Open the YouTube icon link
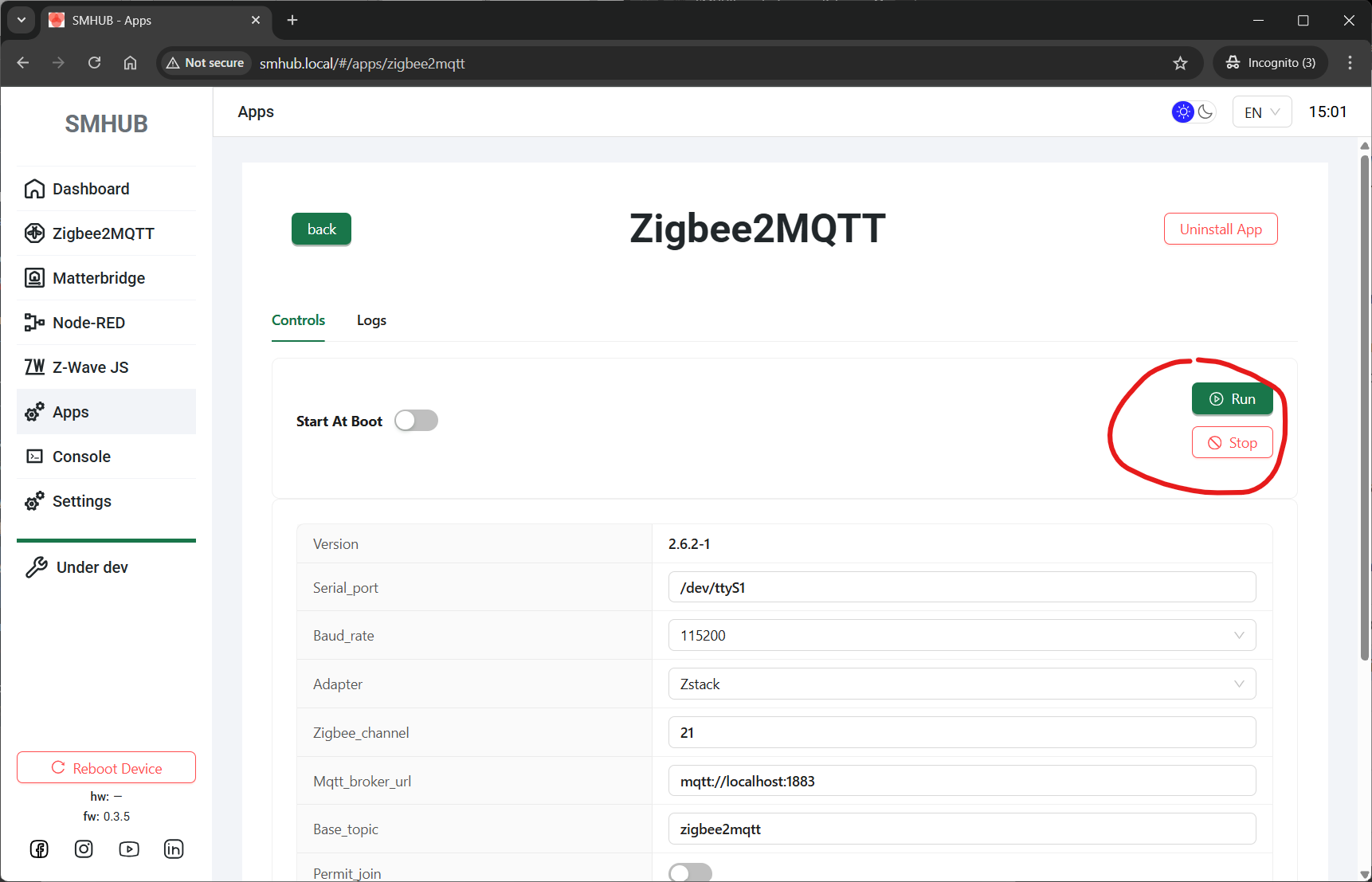The width and height of the screenshot is (1372, 882). coord(129,849)
